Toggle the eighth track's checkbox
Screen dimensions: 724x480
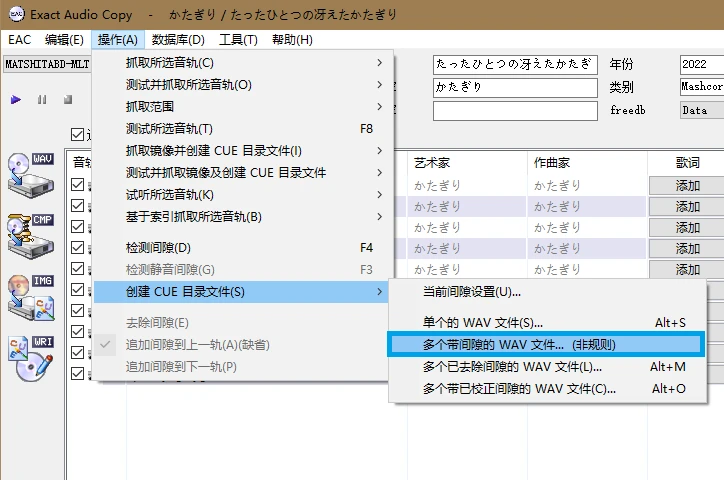78,331
